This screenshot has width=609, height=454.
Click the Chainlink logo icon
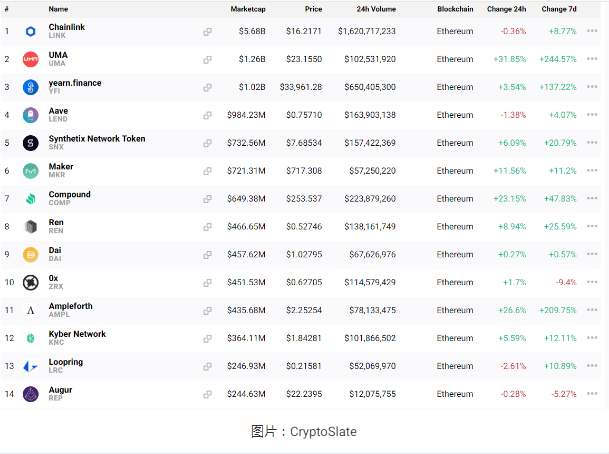pos(30,32)
